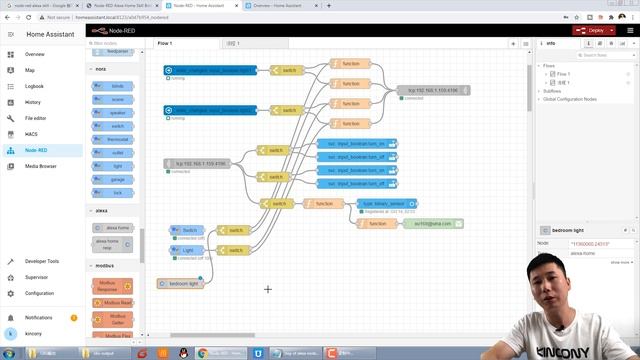Select the blinds node in palette
Screen dimensions: 640x360
[113, 86]
